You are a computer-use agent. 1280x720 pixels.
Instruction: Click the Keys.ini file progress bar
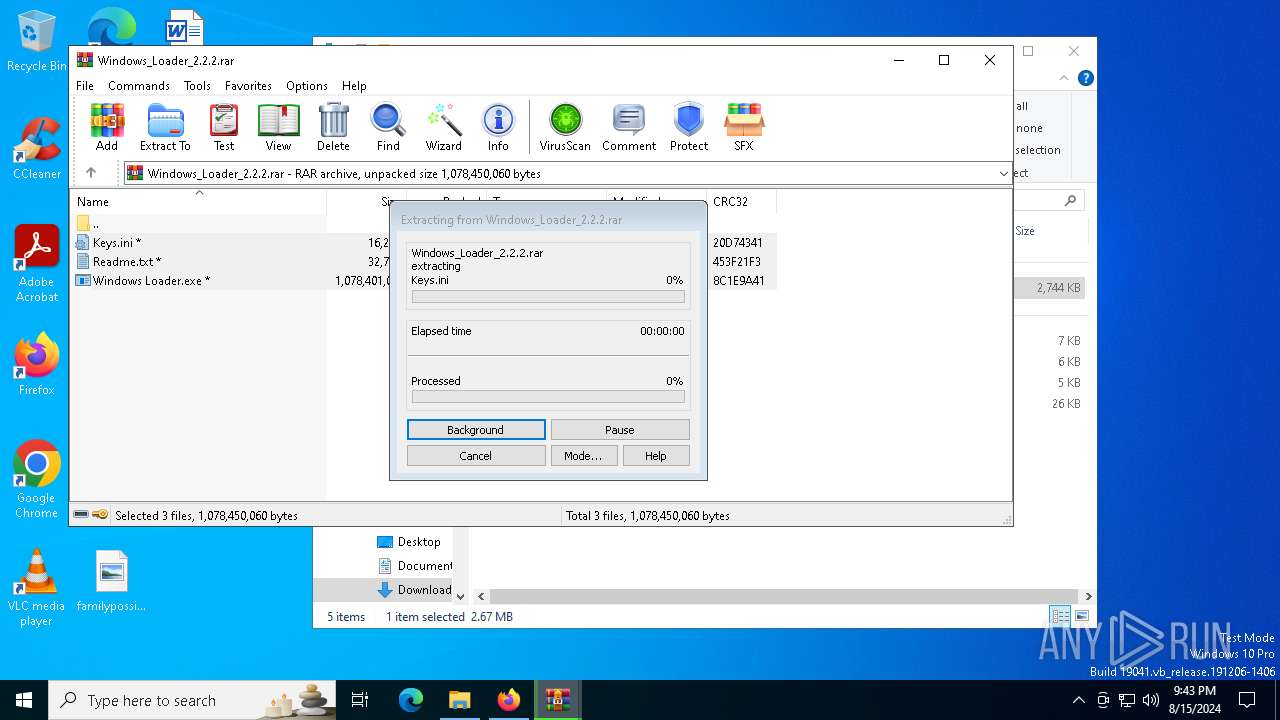click(548, 297)
